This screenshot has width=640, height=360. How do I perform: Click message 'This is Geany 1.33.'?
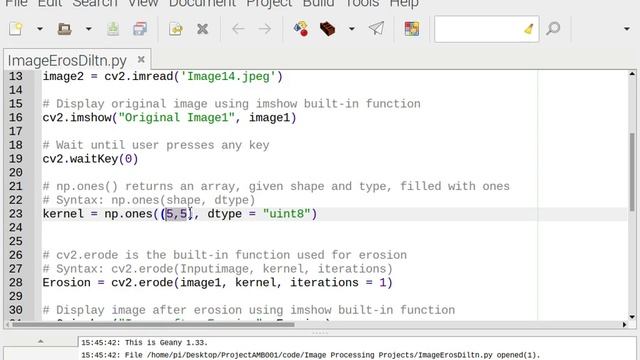(166, 342)
